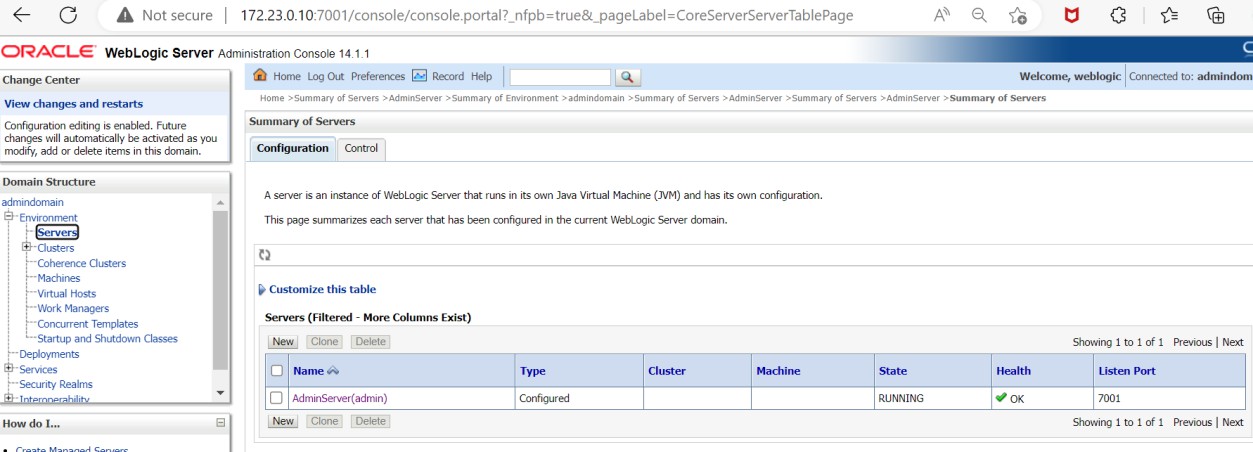Viewport: 1253px width, 452px height.
Task: Open admindomain in Domain Structure
Action: click(x=32, y=202)
